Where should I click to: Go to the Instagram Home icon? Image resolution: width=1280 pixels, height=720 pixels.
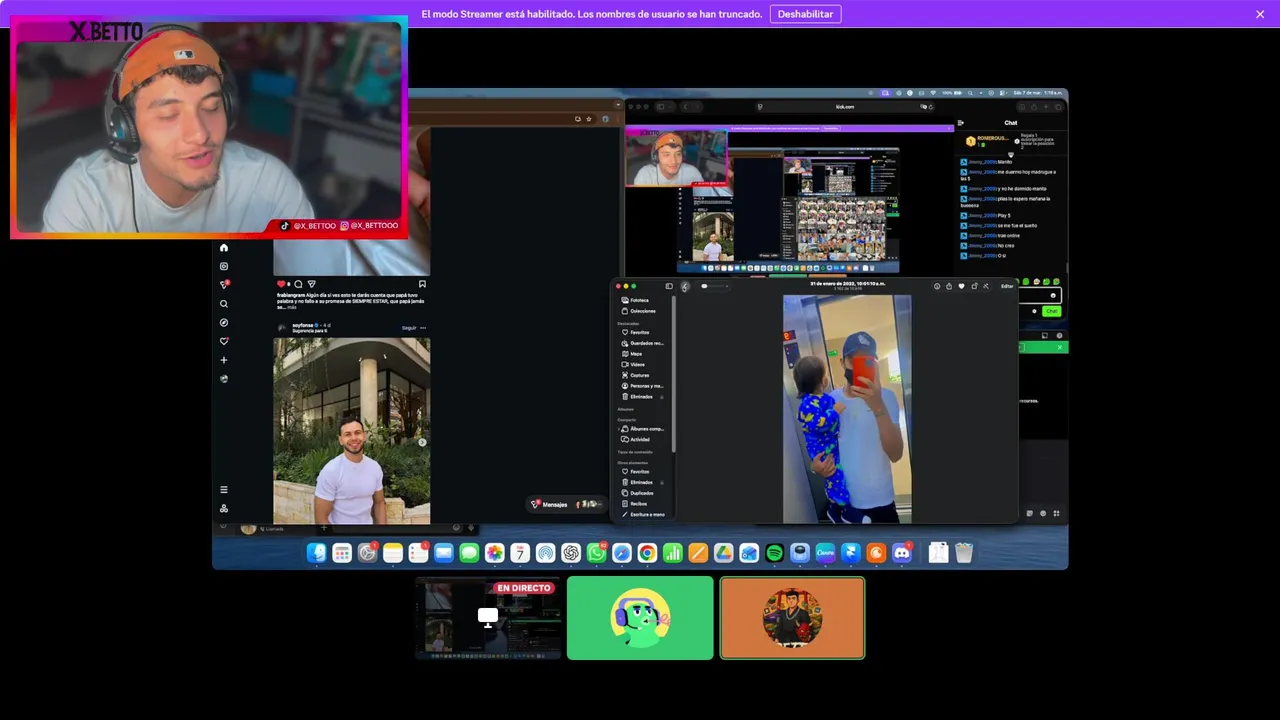click(224, 248)
